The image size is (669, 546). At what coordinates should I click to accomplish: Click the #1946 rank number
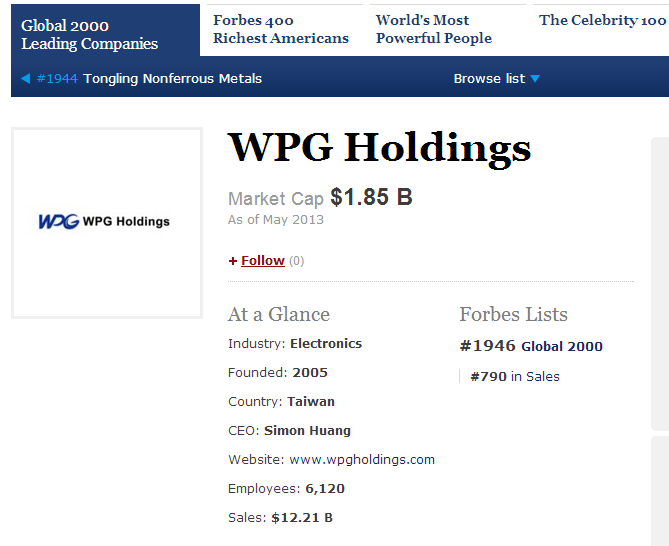pyautogui.click(x=487, y=346)
